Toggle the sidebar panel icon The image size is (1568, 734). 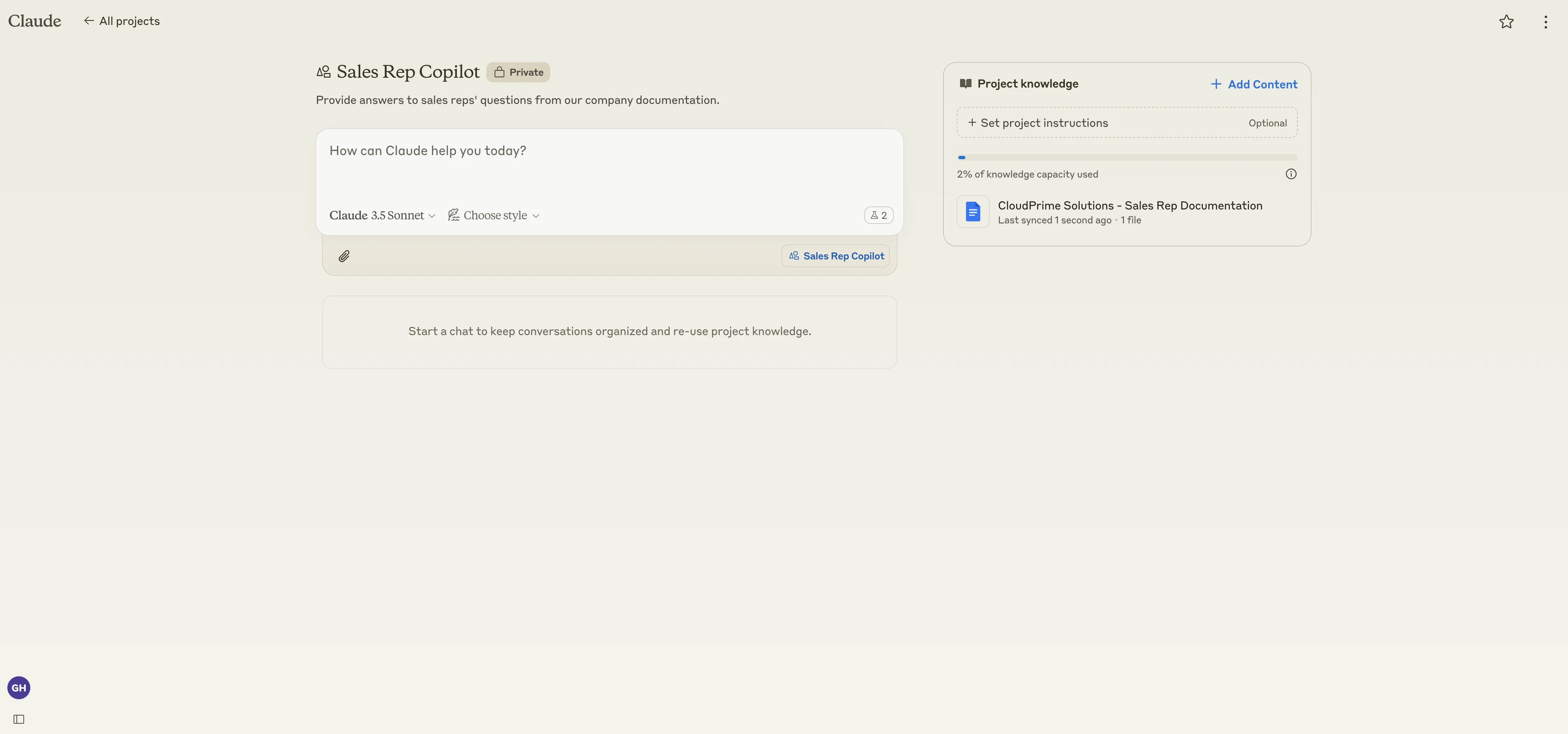19,719
